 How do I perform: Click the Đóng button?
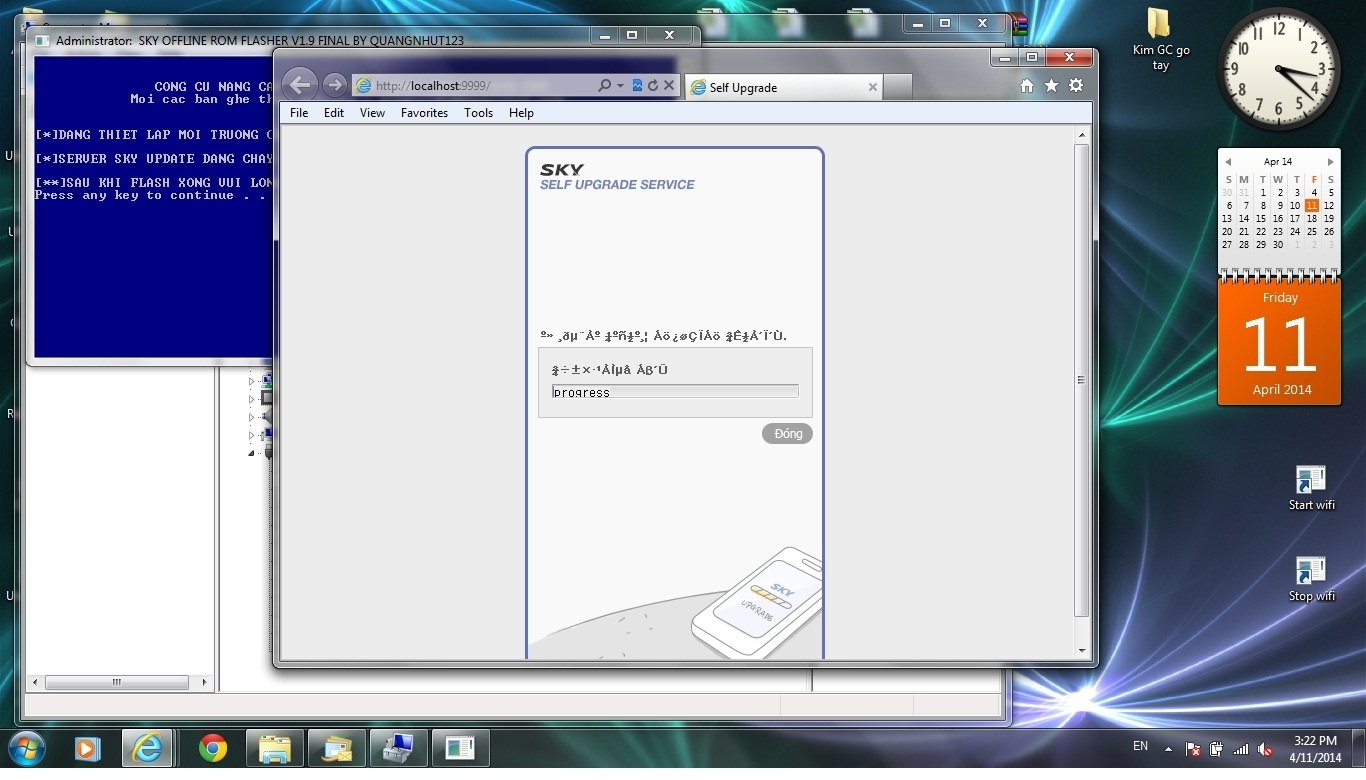787,434
